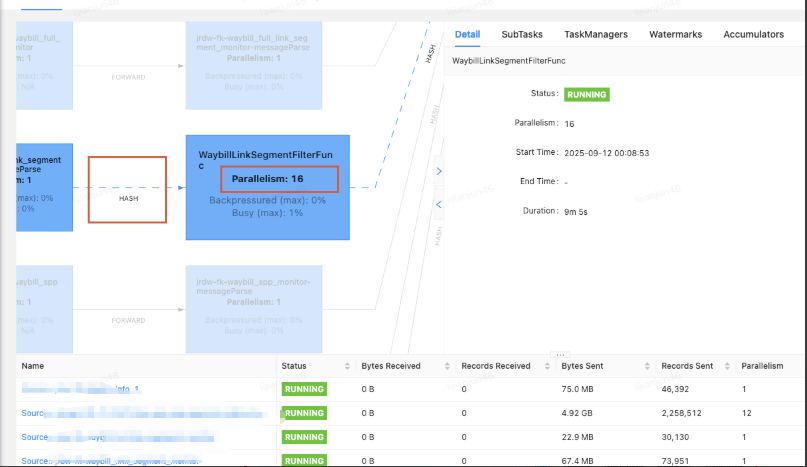Click the FORWARD edge label to the full_link_segment node

pos(128,77)
